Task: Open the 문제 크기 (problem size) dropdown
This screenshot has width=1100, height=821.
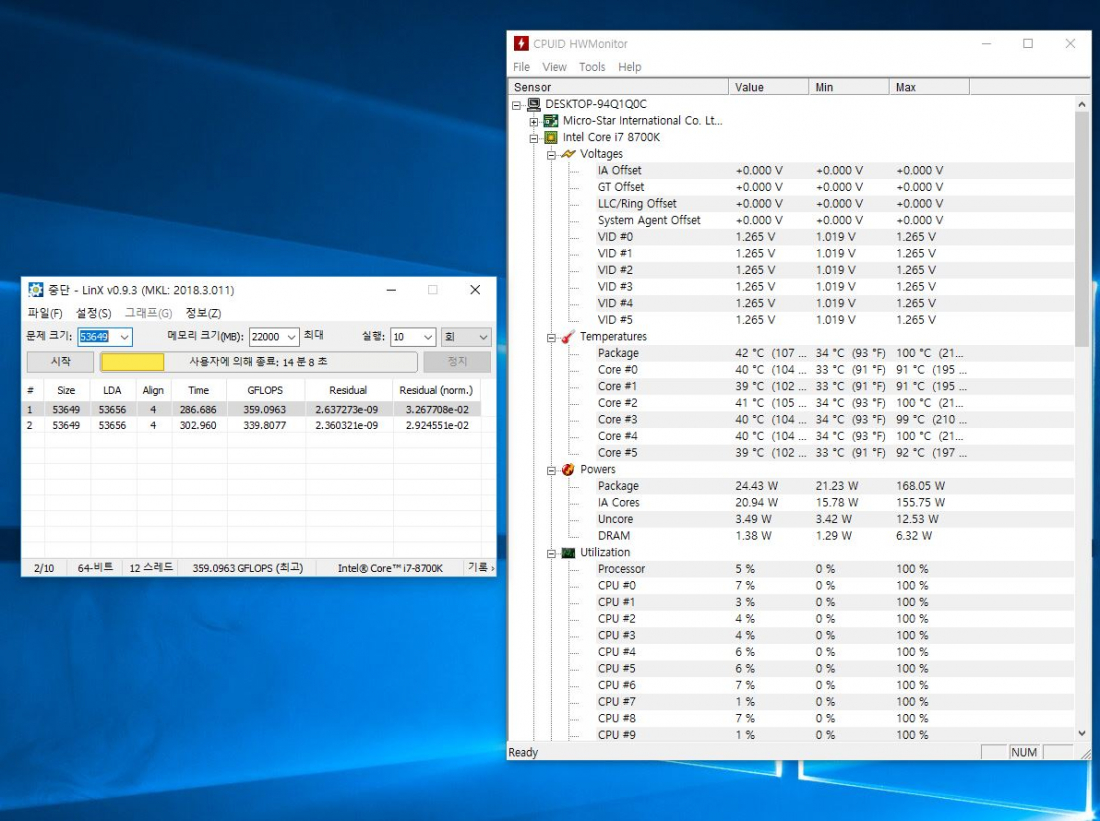Action: pos(124,338)
